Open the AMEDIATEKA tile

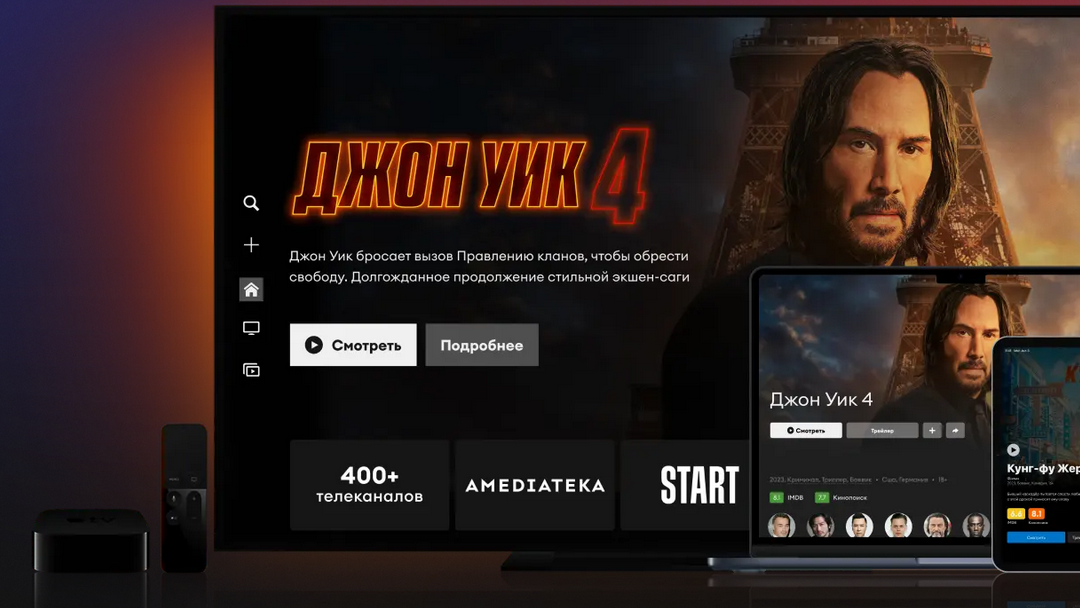point(535,485)
